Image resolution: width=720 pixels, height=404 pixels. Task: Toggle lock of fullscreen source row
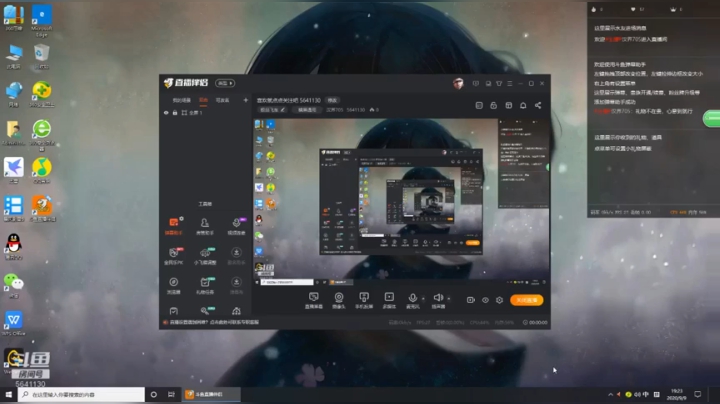click(175, 112)
